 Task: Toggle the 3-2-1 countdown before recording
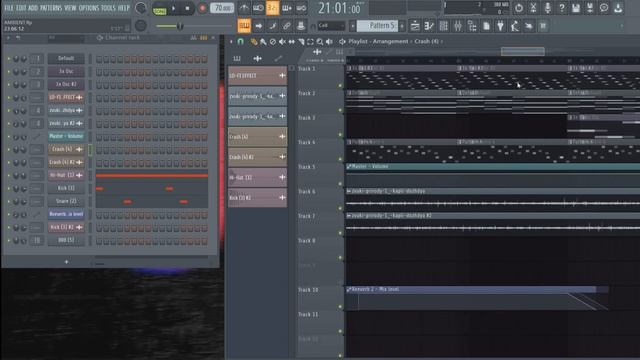pos(272,8)
